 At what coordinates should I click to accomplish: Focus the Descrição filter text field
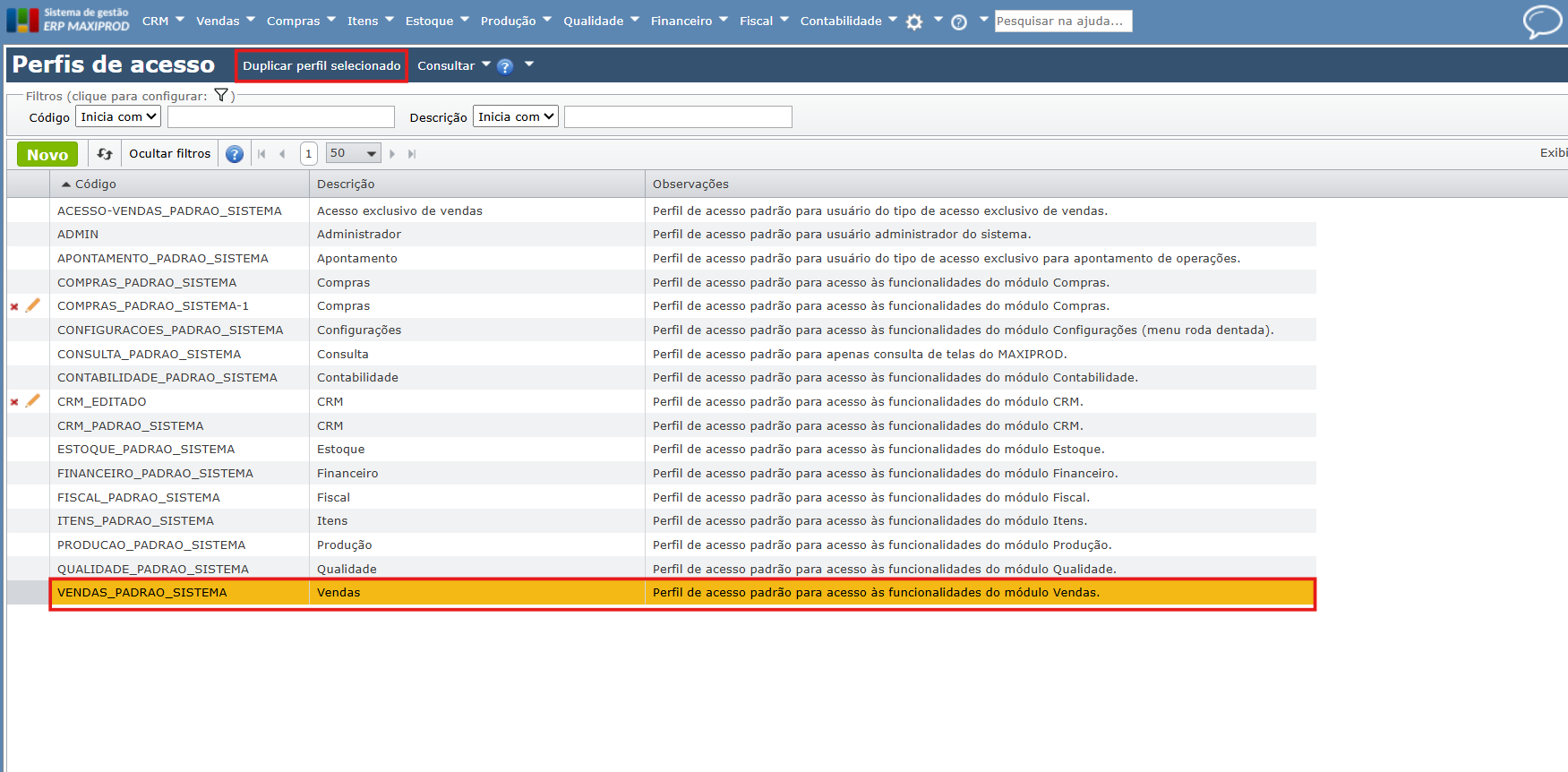click(678, 117)
